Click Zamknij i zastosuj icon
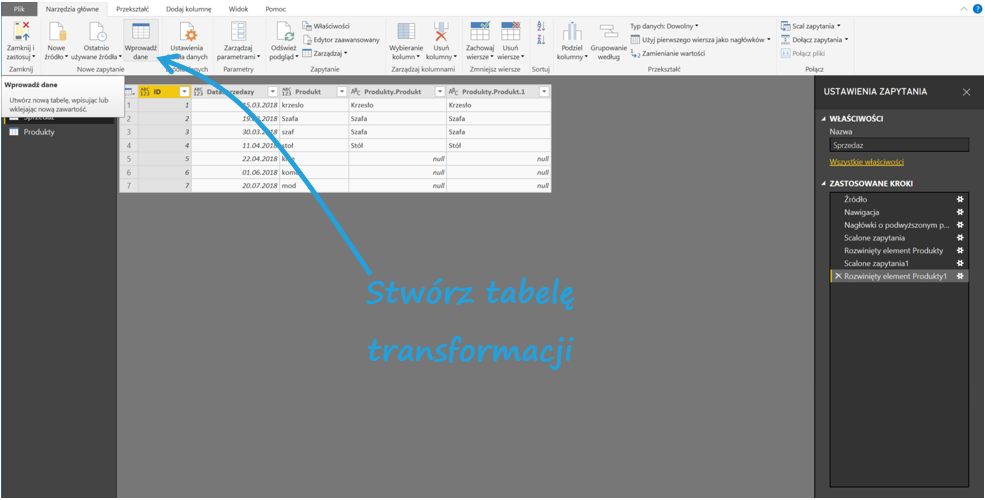The image size is (985, 500). click(20, 32)
